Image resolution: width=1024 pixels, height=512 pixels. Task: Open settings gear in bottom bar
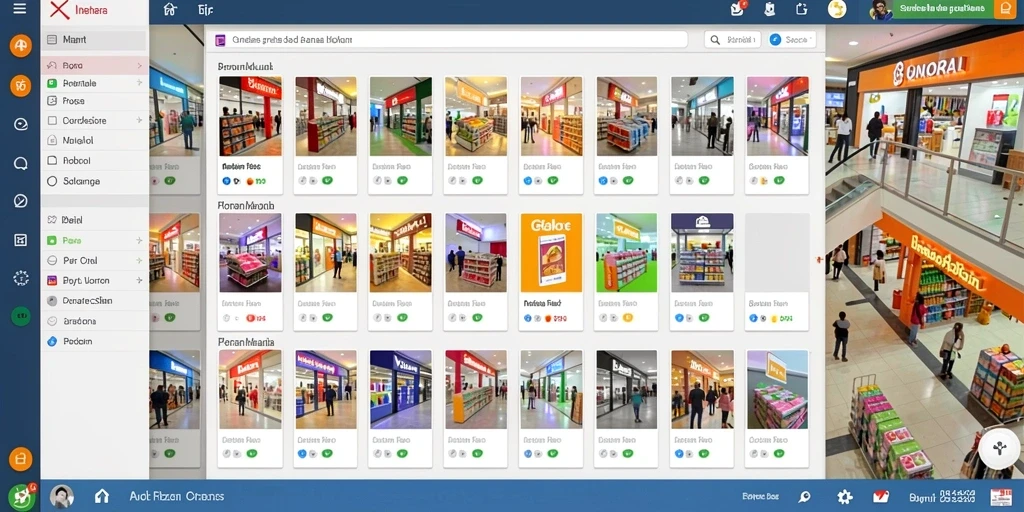[844, 496]
